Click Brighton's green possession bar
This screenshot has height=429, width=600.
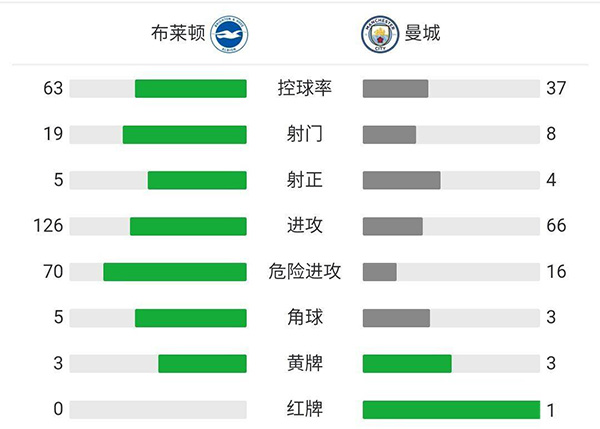pyautogui.click(x=190, y=88)
